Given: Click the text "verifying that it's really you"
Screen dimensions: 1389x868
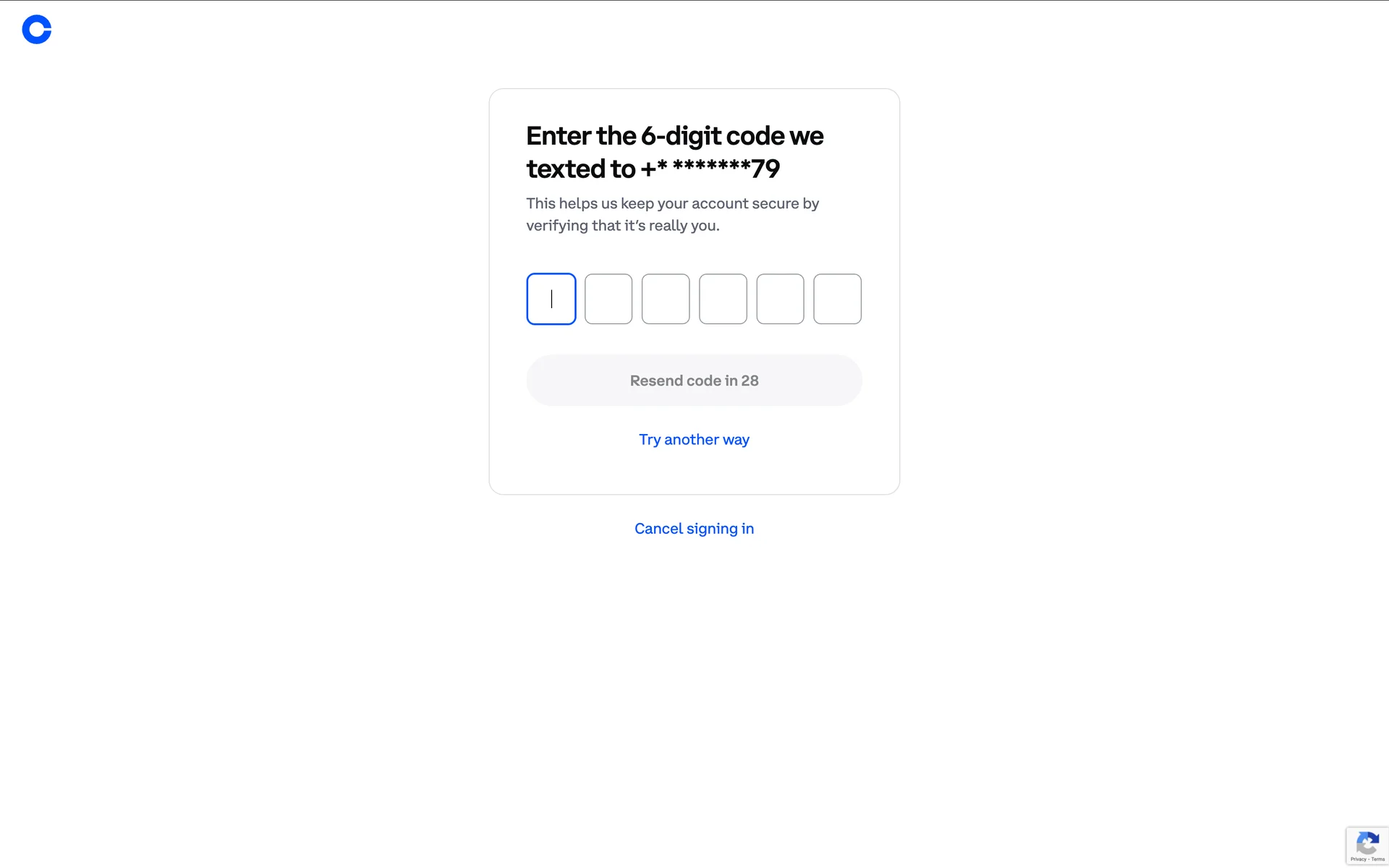Looking at the screenshot, I should pos(622,226).
